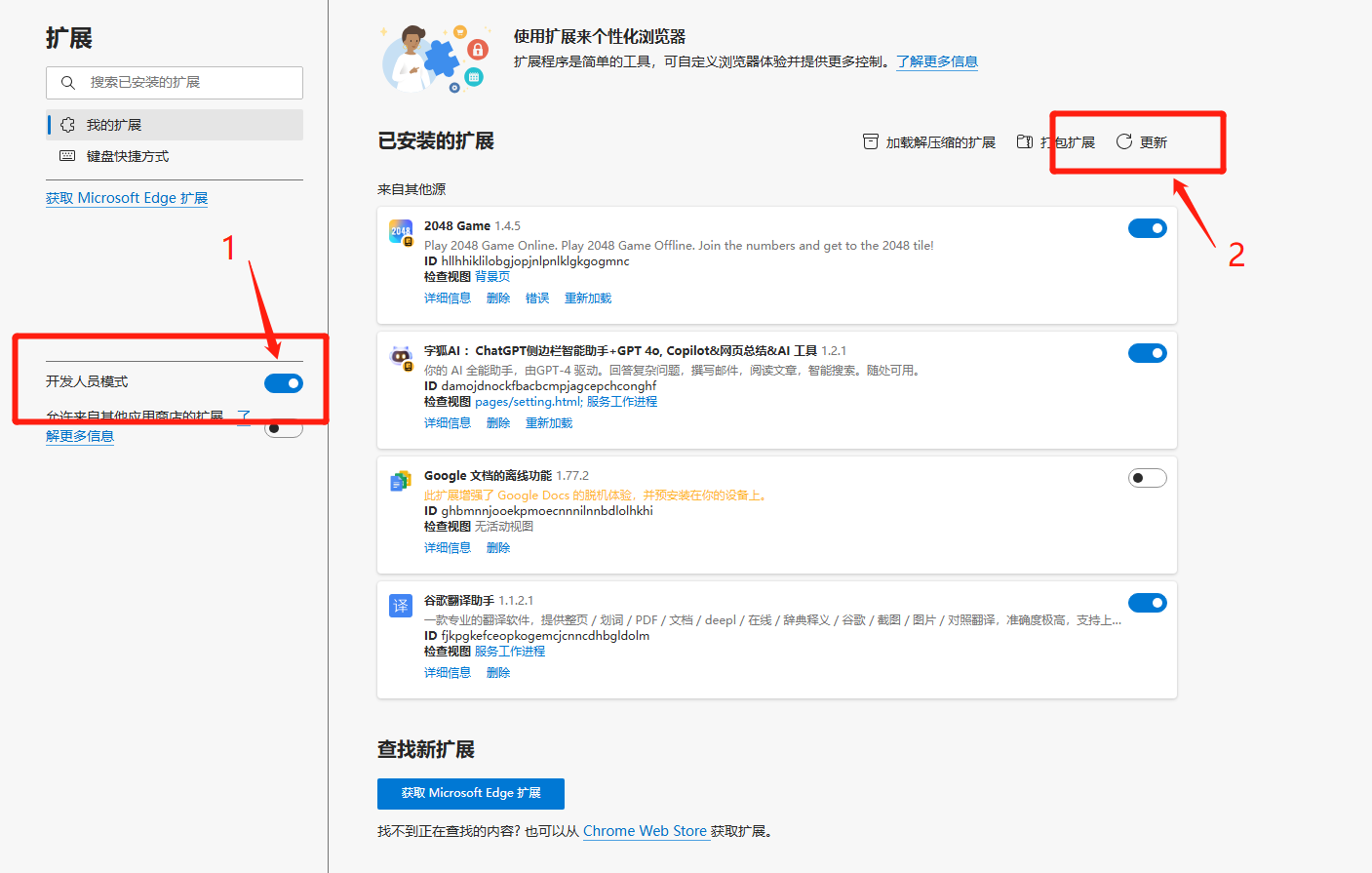Open 服务工作进程 link for 谷歌翻译助手
The height and width of the screenshot is (873, 1372).
[x=510, y=652]
